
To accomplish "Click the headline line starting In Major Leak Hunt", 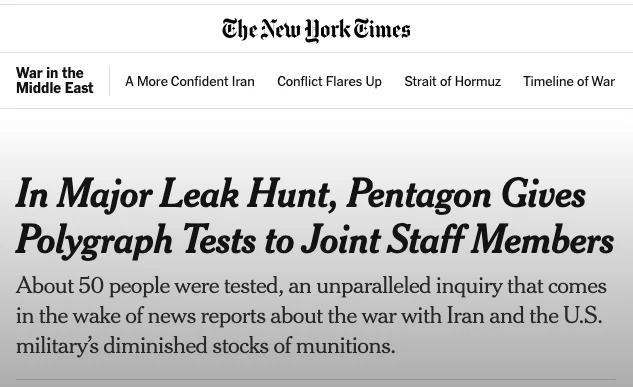I will click(x=301, y=195).
